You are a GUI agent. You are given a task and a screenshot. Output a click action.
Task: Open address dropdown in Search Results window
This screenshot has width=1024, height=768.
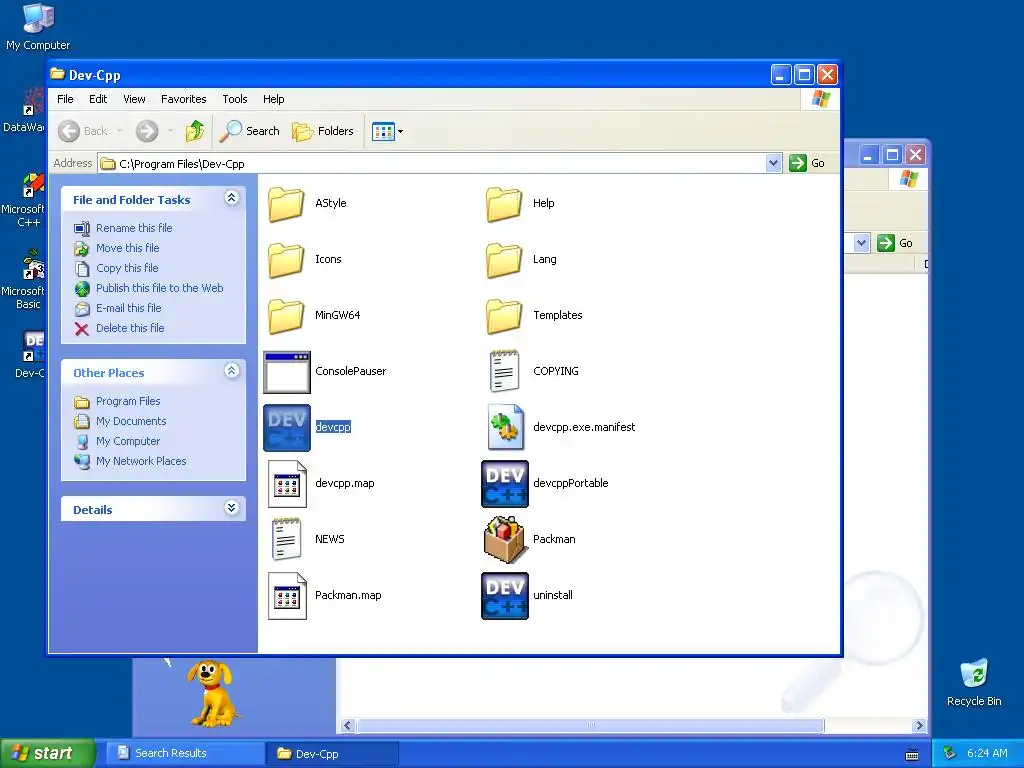point(861,244)
